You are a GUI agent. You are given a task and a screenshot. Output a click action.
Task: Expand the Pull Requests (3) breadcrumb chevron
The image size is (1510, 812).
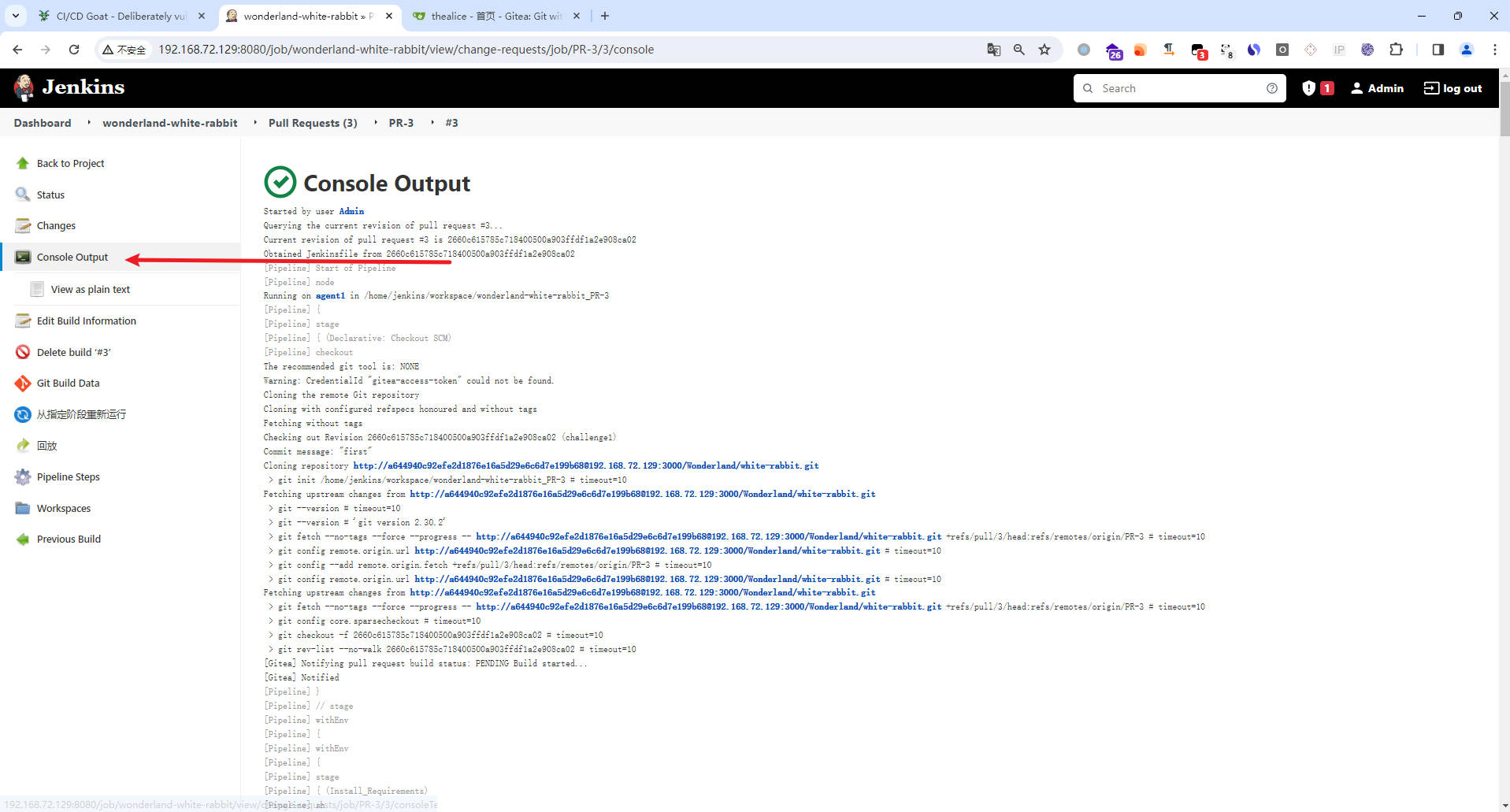[x=375, y=123]
